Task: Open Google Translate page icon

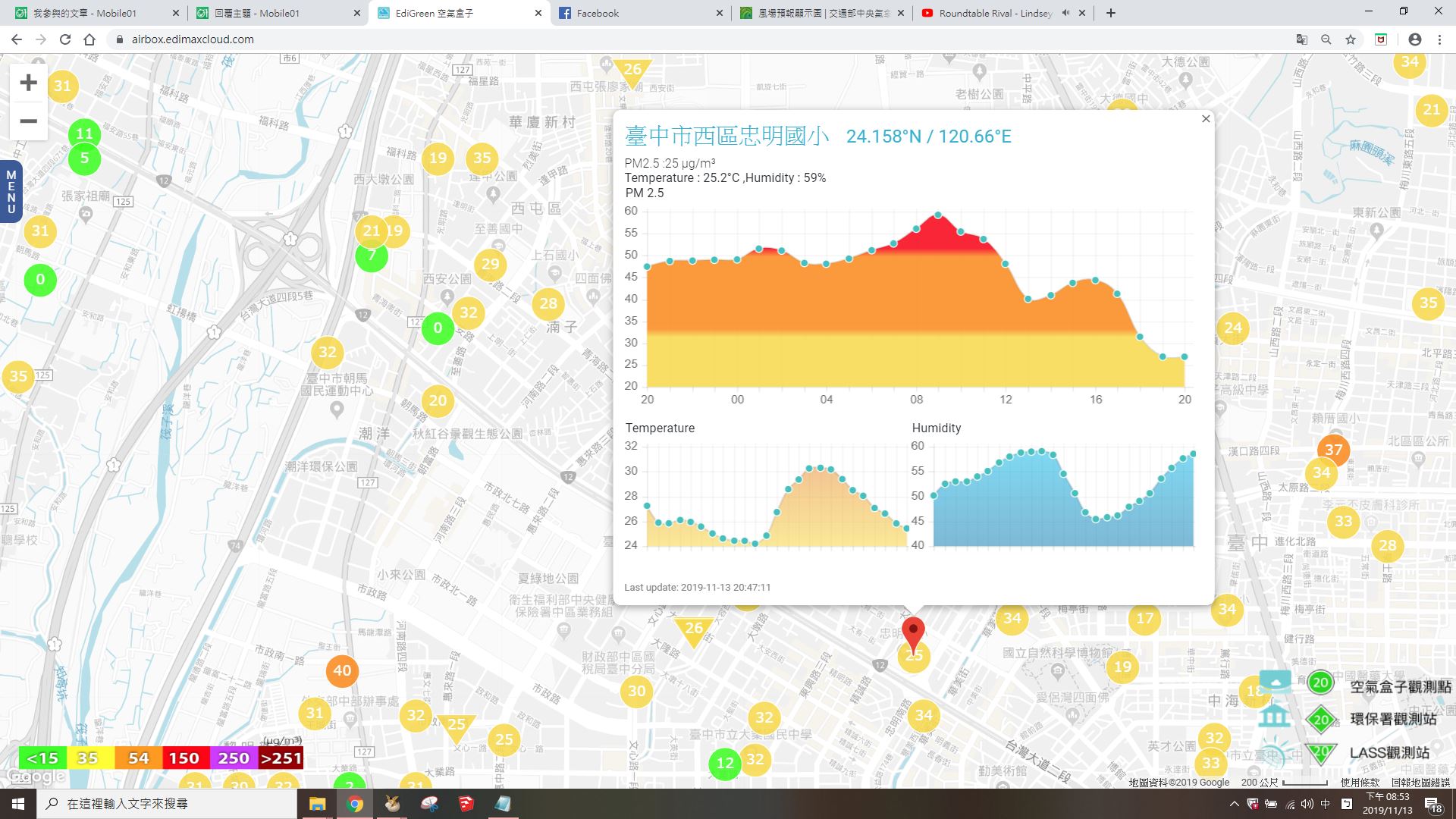Action: click(x=1301, y=39)
